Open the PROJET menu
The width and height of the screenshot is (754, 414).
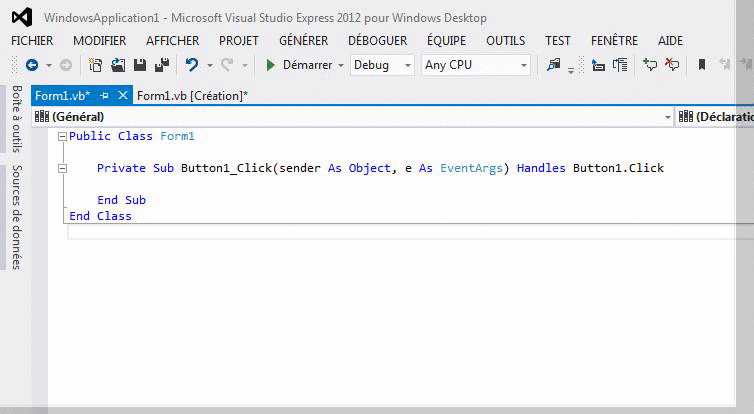(239, 41)
